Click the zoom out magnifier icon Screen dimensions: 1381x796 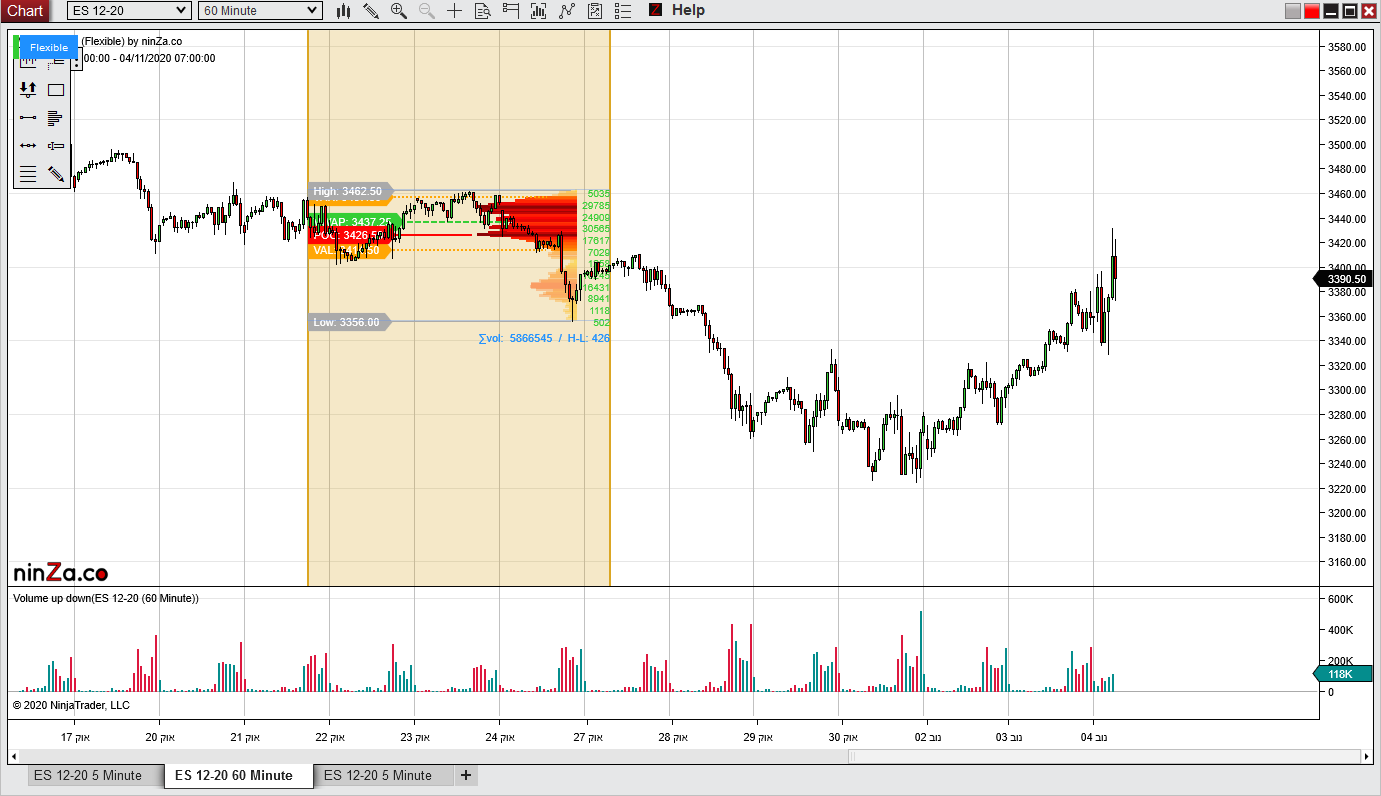(x=427, y=11)
